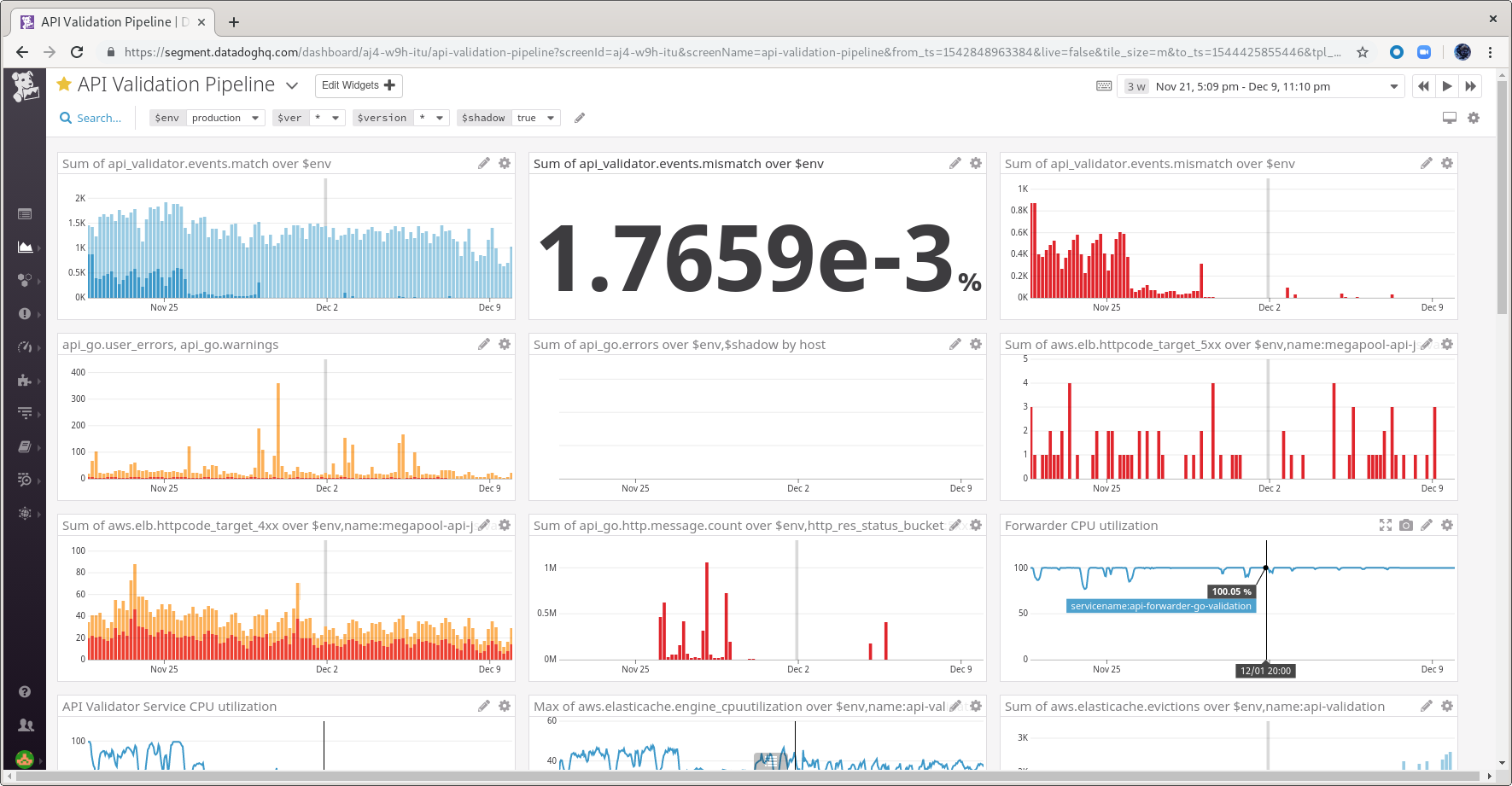Click the Edit Widgets button

tap(359, 85)
